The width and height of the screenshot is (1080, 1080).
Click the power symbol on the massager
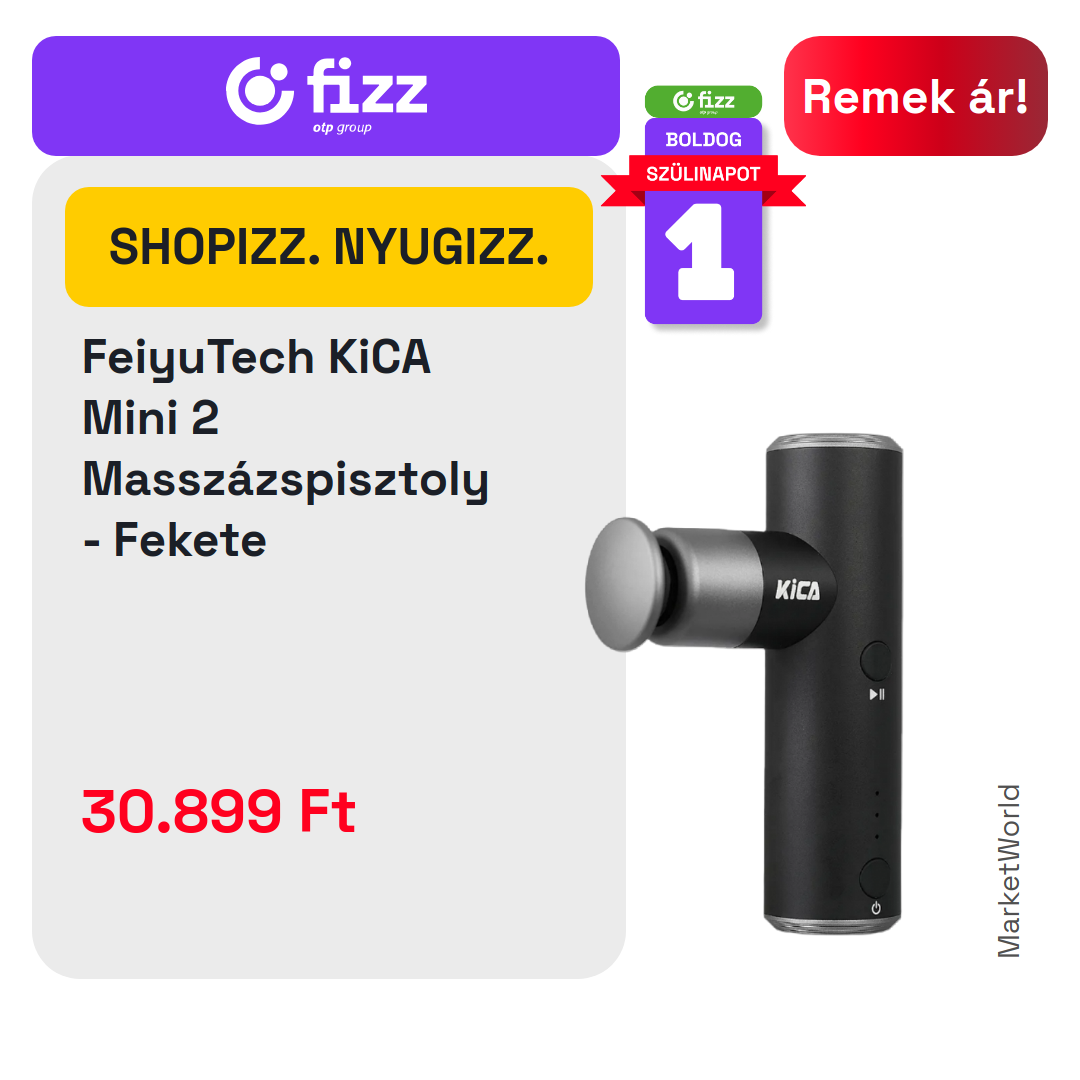coord(875,908)
